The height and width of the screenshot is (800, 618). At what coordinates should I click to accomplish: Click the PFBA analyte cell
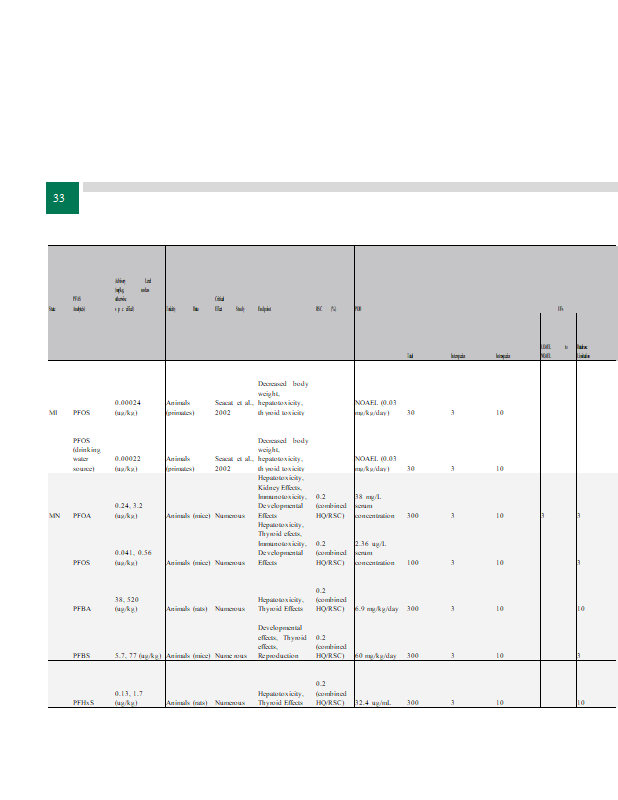84,608
